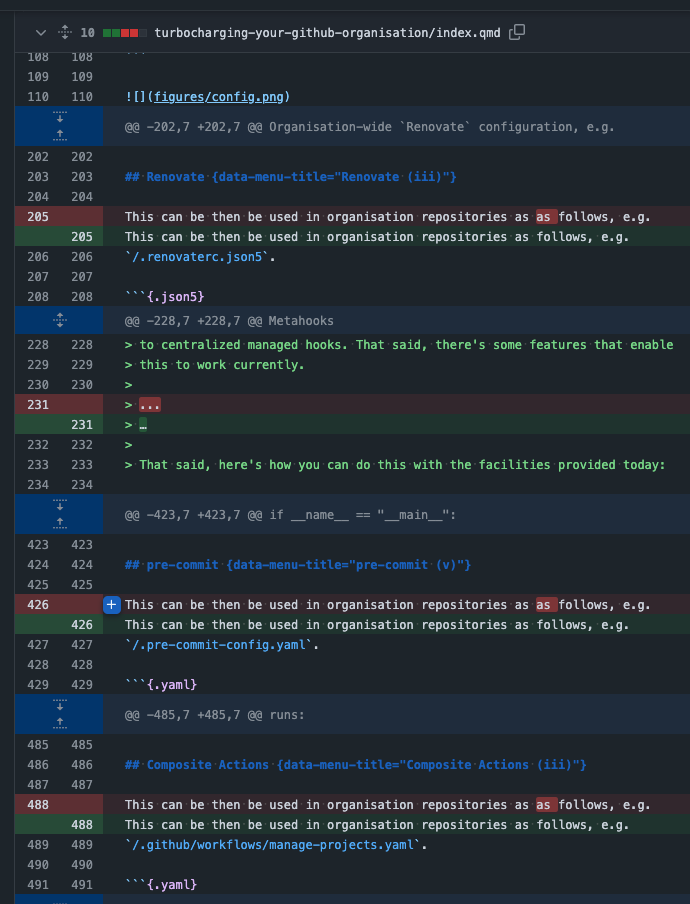Expand up at the @@ -228,7 hunk header

59,320
